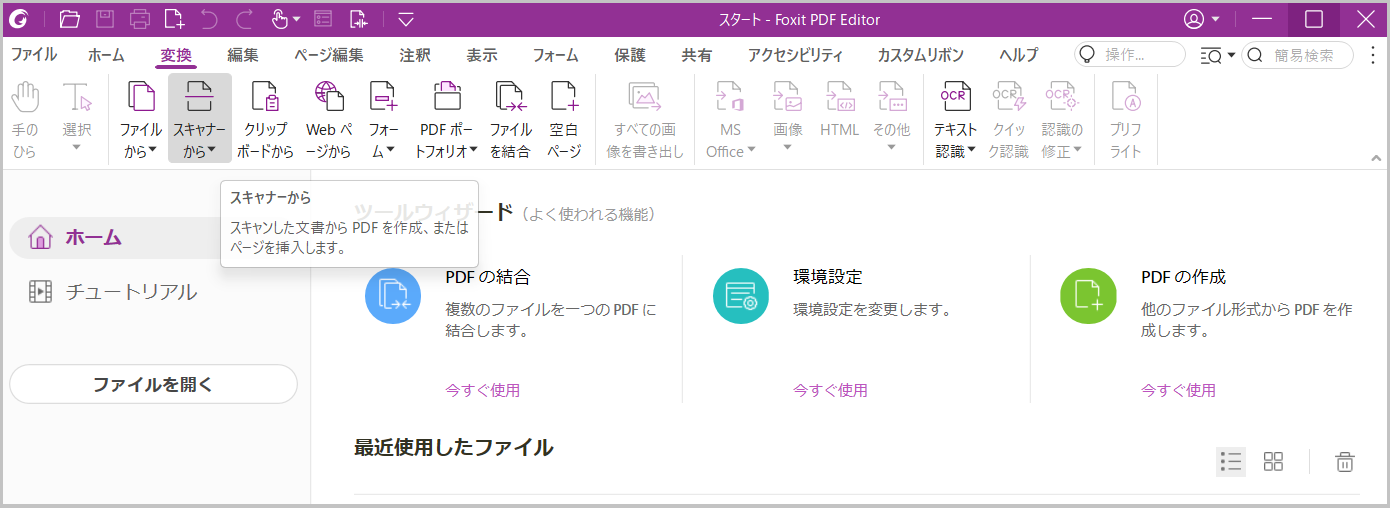
Task: Click 今すぐ使用 under PDF の結合
Action: coord(482,390)
